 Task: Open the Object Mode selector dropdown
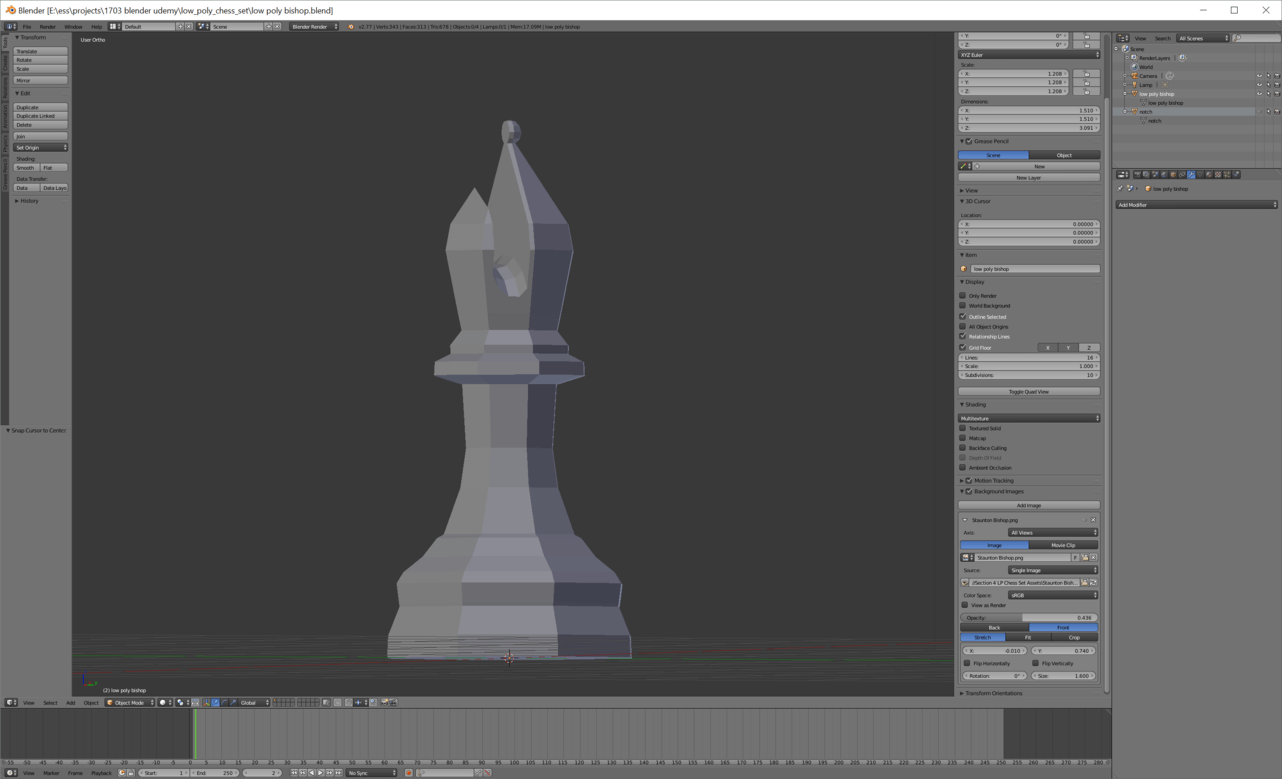coord(130,703)
